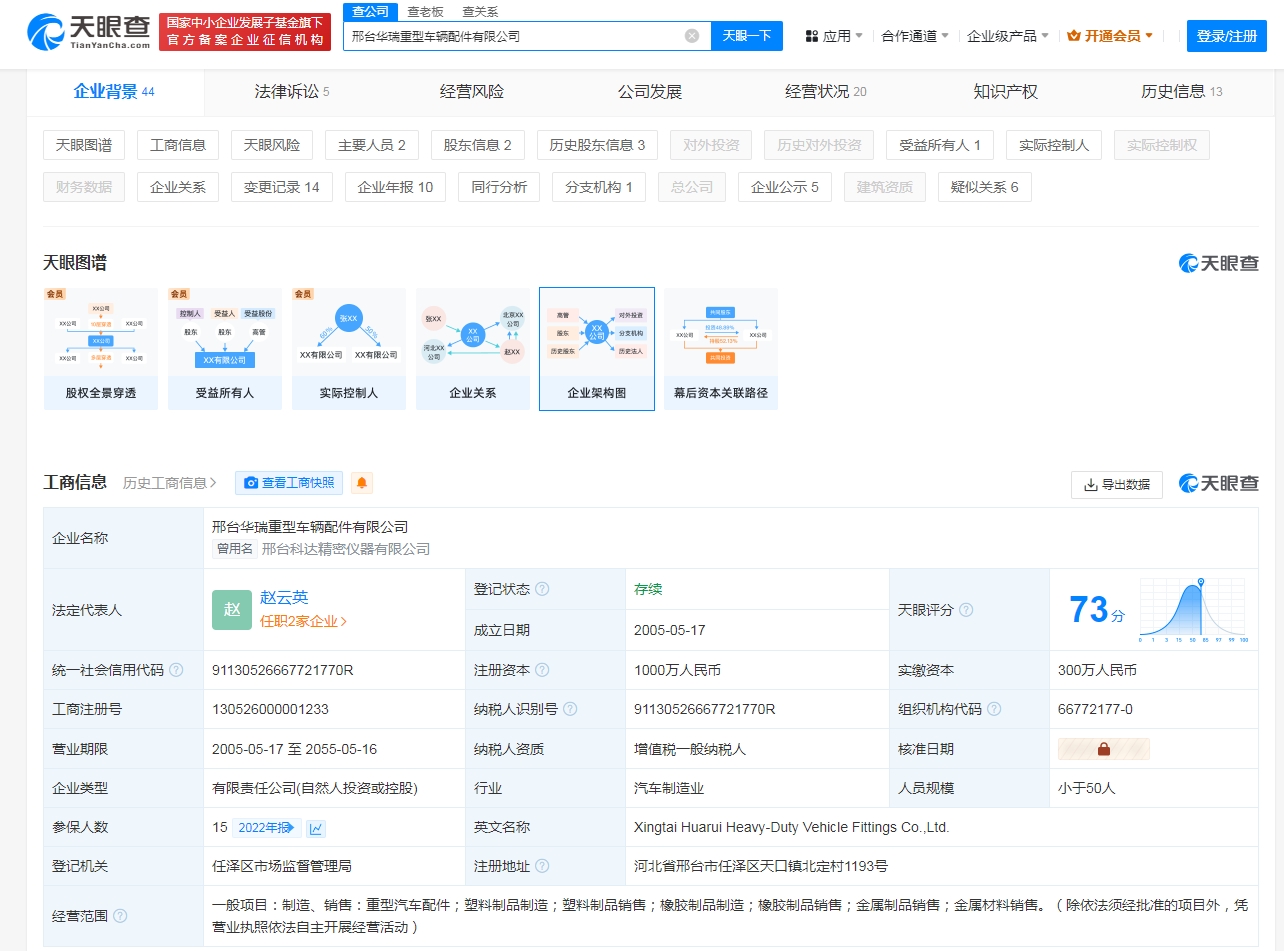Viewport: 1284px width, 951px height.
Task: Click the help icon beside 天眼评分
Action: coord(966,610)
